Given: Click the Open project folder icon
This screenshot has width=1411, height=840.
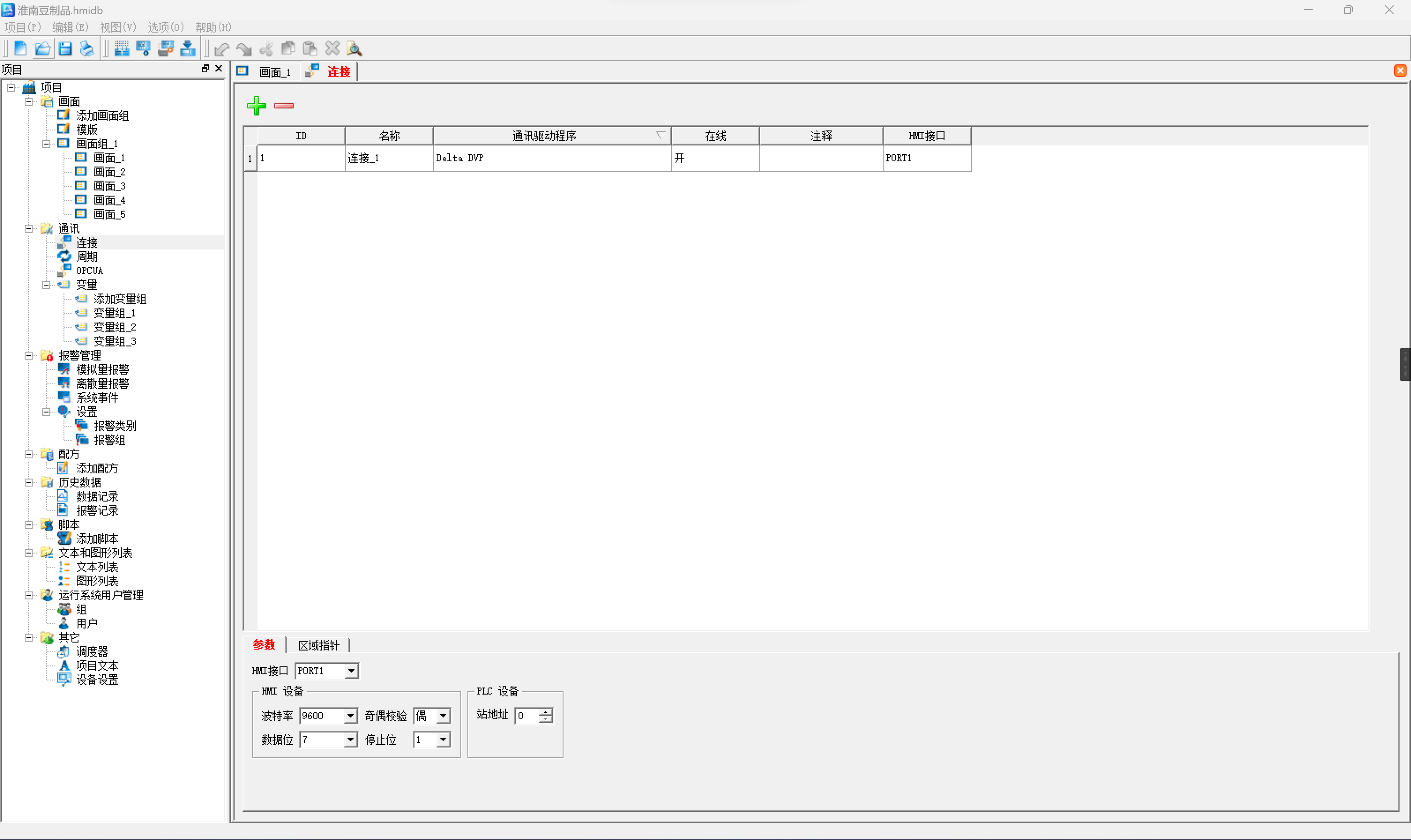Looking at the screenshot, I should (42, 48).
